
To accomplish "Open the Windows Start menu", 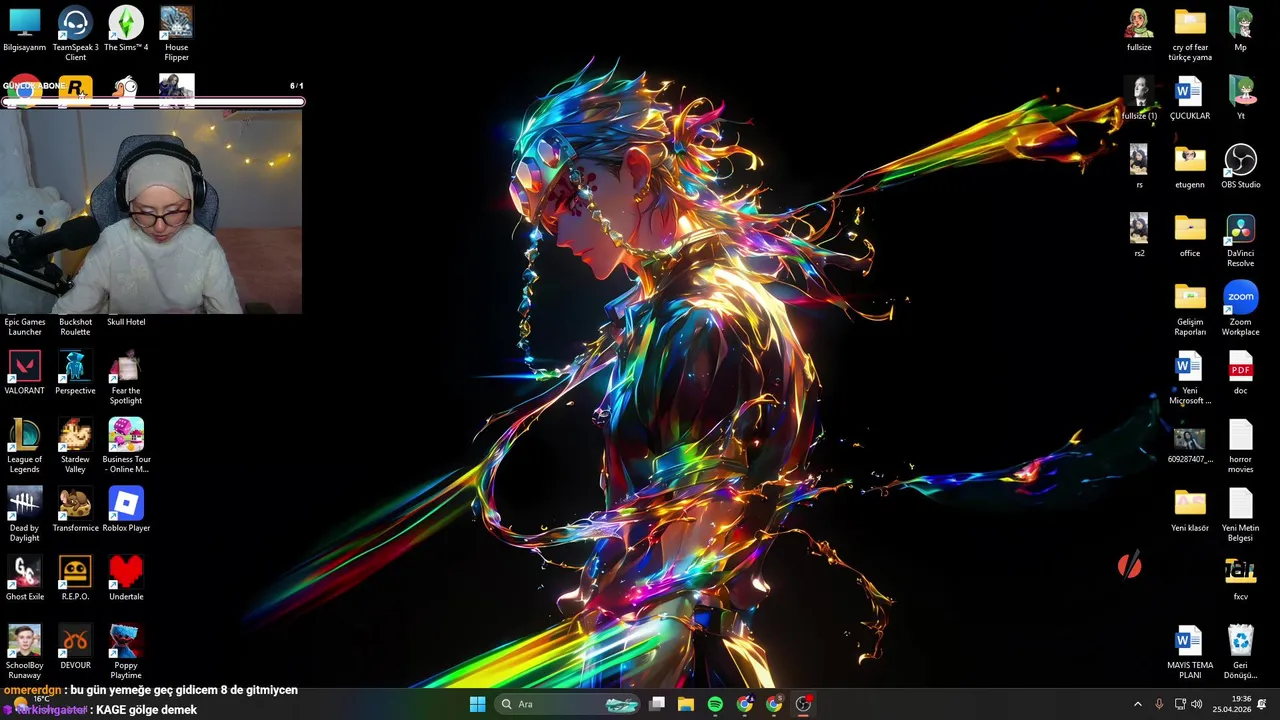I will click(478, 704).
